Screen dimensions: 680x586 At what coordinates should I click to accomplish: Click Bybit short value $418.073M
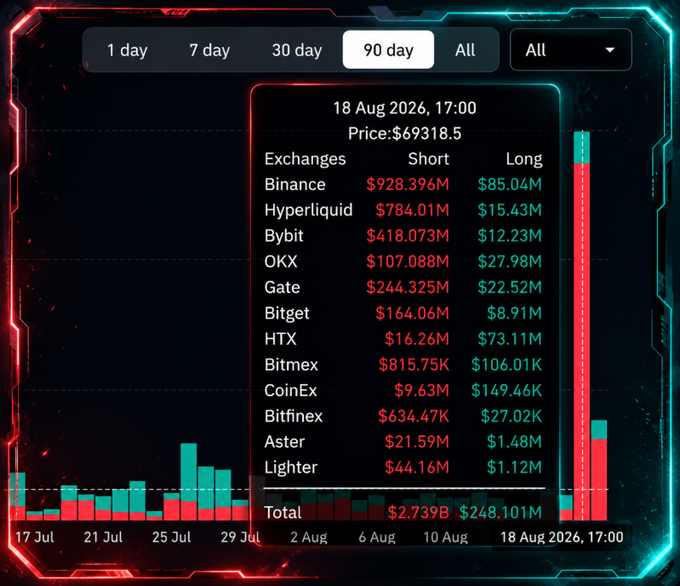point(408,236)
